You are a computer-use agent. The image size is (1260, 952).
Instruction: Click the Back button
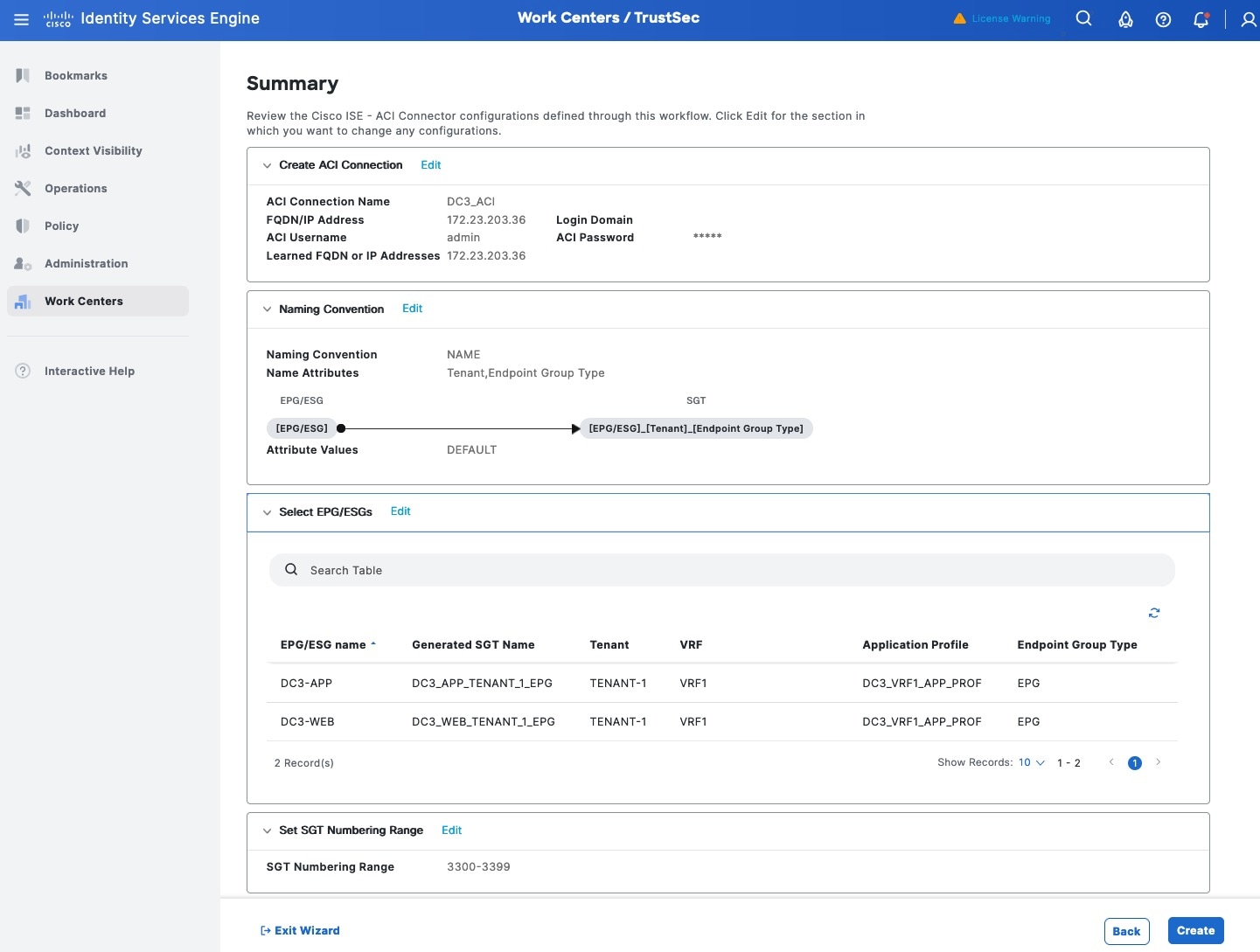(x=1125, y=931)
